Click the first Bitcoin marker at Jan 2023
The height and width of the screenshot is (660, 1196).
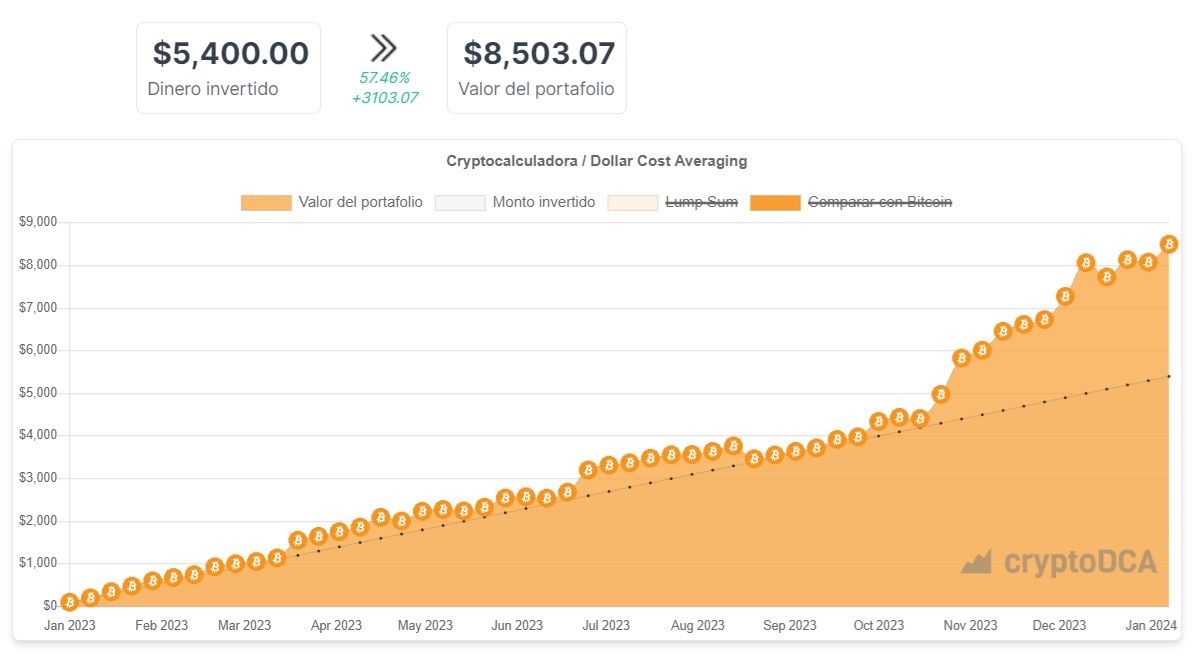point(69,602)
